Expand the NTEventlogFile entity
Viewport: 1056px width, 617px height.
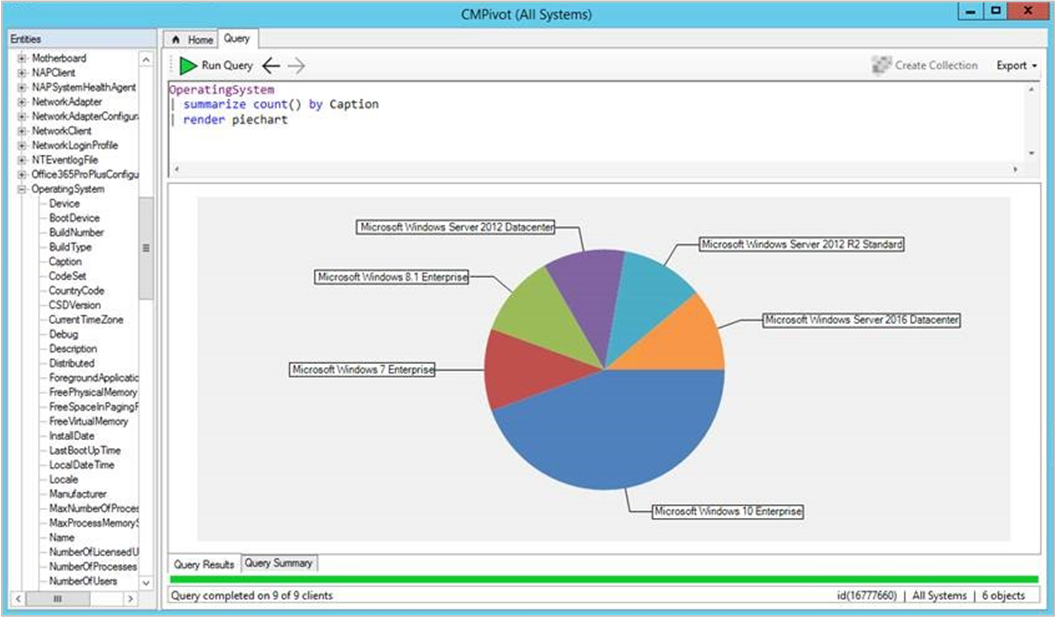pos(22,159)
